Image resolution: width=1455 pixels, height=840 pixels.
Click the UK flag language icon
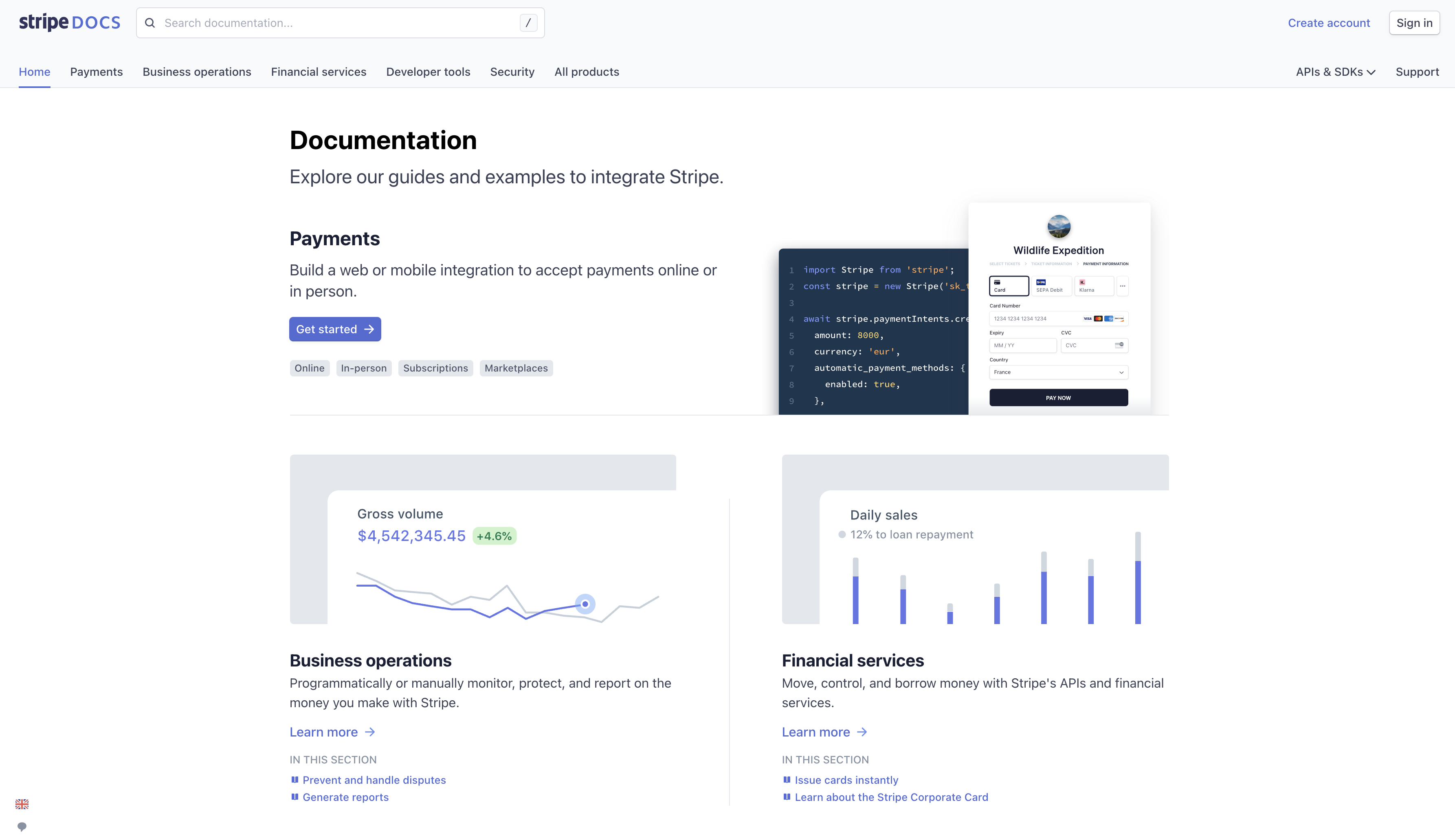click(x=22, y=804)
